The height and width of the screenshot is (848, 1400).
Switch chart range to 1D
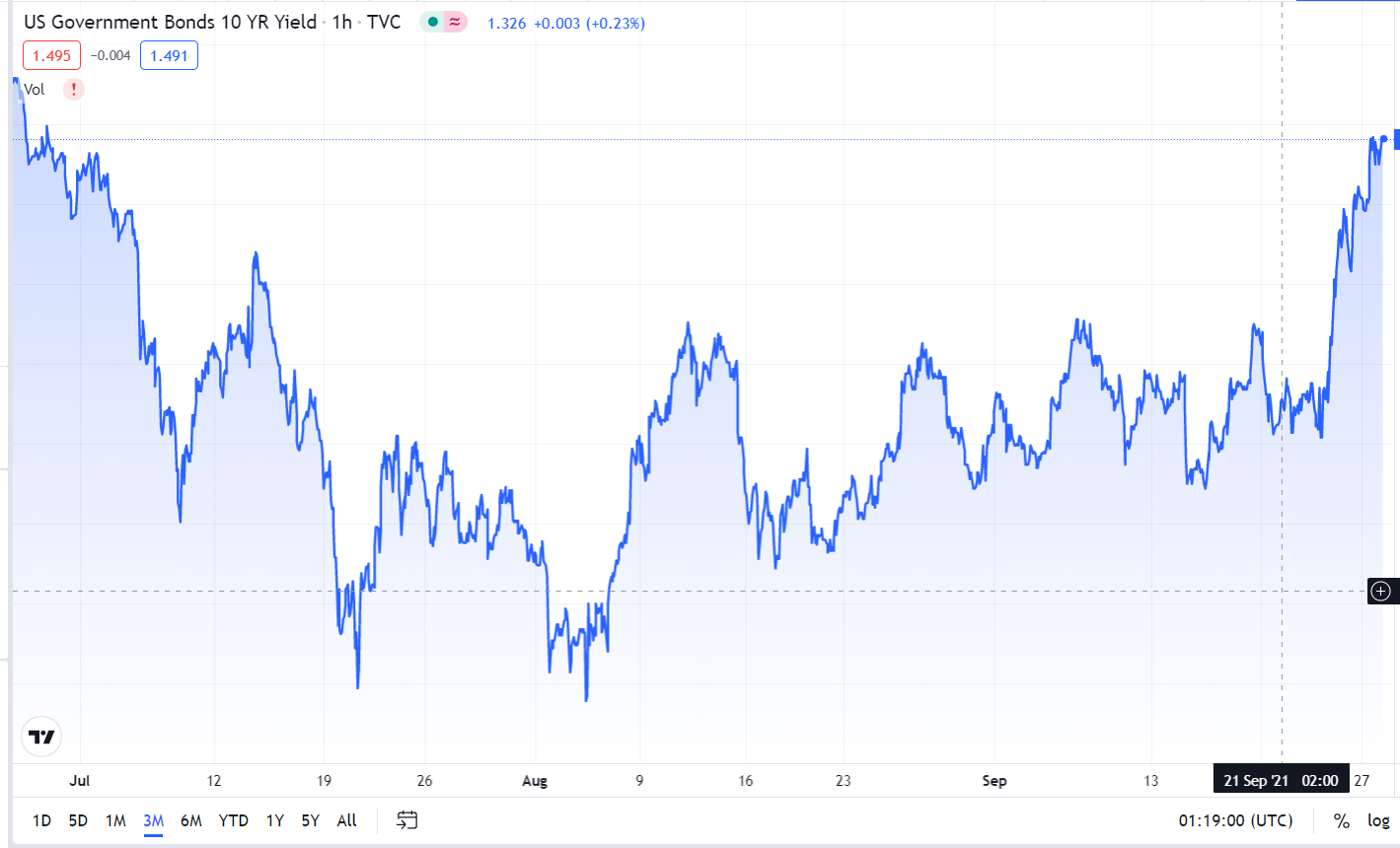click(41, 820)
